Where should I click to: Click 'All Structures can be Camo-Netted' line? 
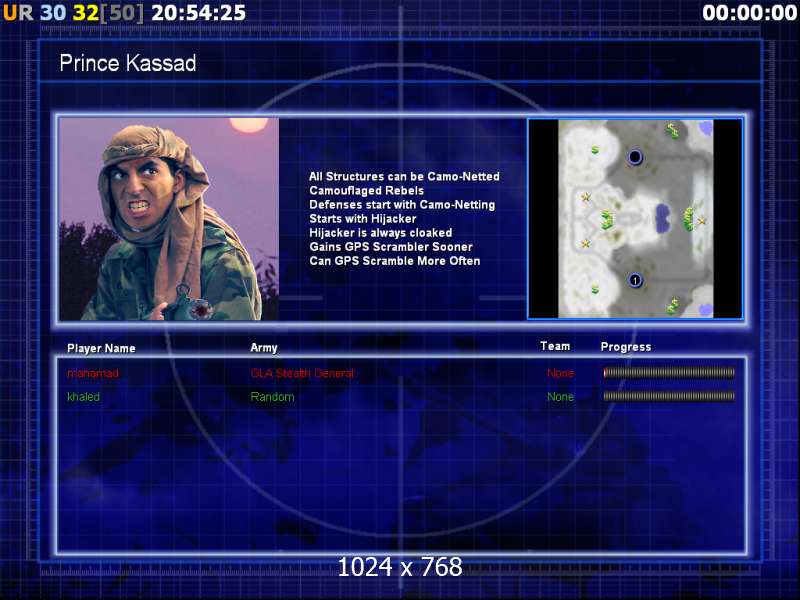pyautogui.click(x=404, y=177)
